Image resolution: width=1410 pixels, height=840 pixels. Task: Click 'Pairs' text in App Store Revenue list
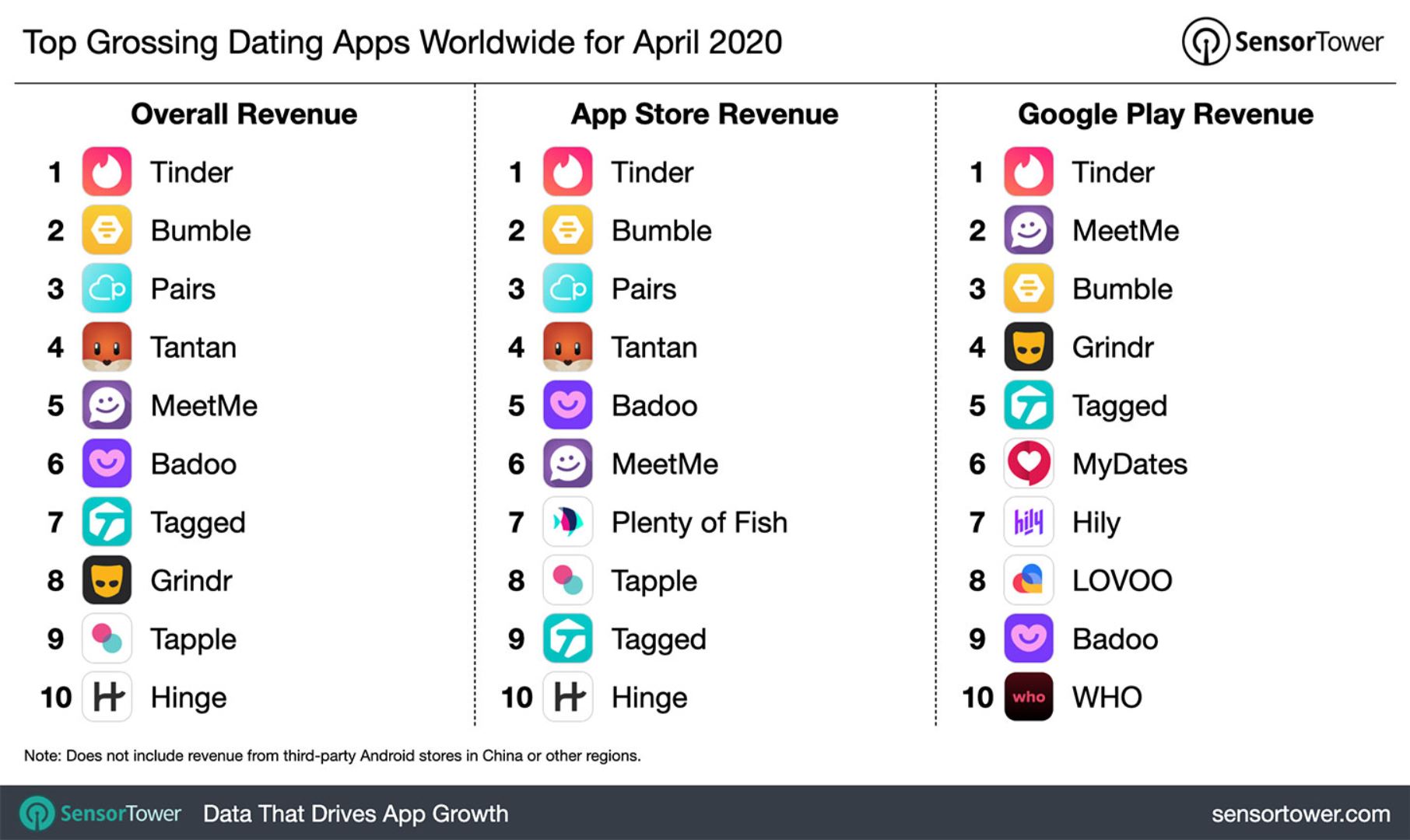tap(644, 289)
